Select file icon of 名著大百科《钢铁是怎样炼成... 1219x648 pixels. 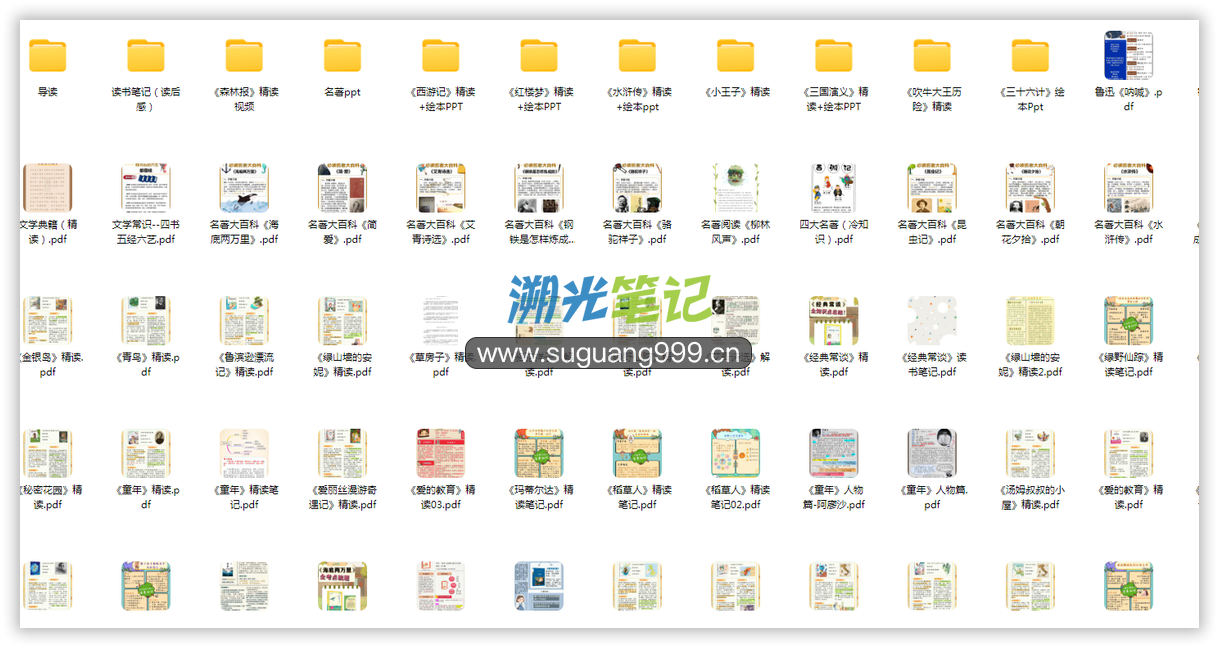538,188
